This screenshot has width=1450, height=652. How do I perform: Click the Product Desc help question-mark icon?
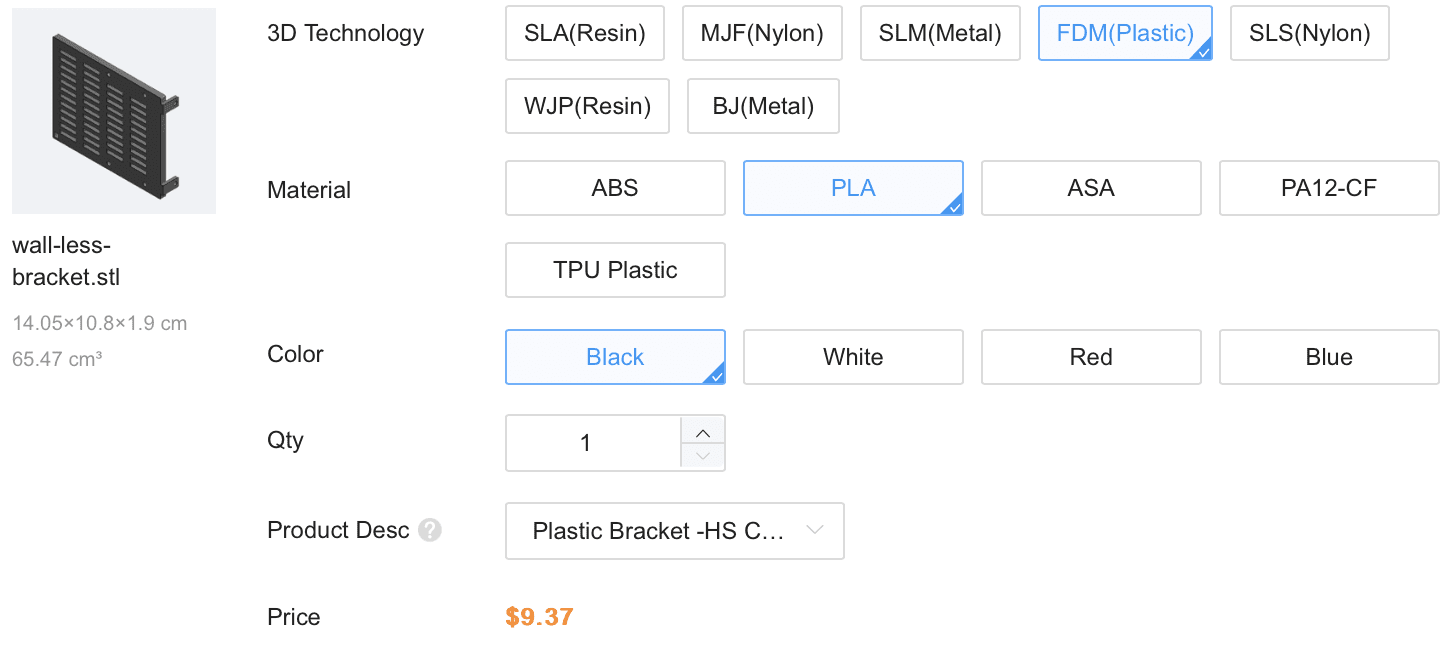[x=430, y=531]
